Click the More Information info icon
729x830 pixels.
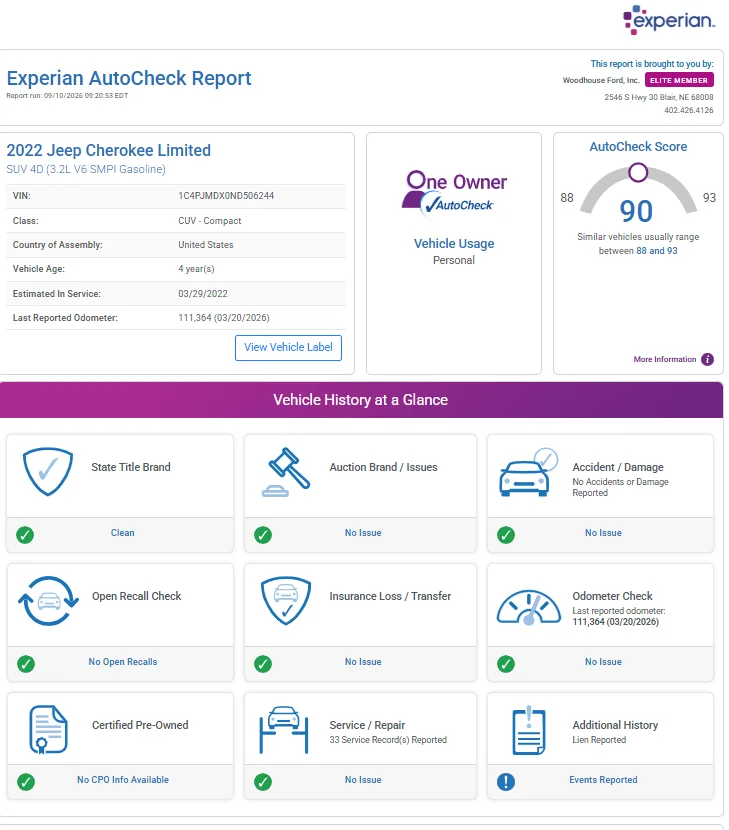(x=707, y=359)
